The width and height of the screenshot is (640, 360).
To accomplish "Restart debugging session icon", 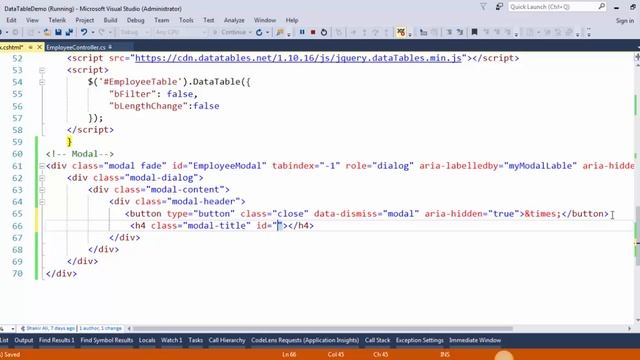I will click(x=324, y=32).
